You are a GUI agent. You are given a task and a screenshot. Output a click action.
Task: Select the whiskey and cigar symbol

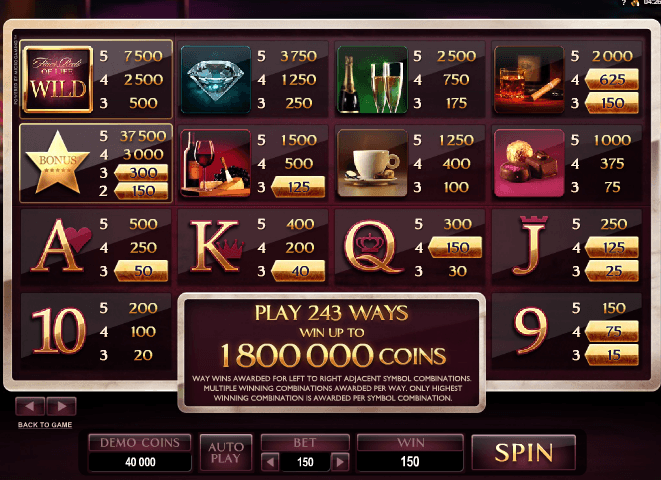coord(529,80)
